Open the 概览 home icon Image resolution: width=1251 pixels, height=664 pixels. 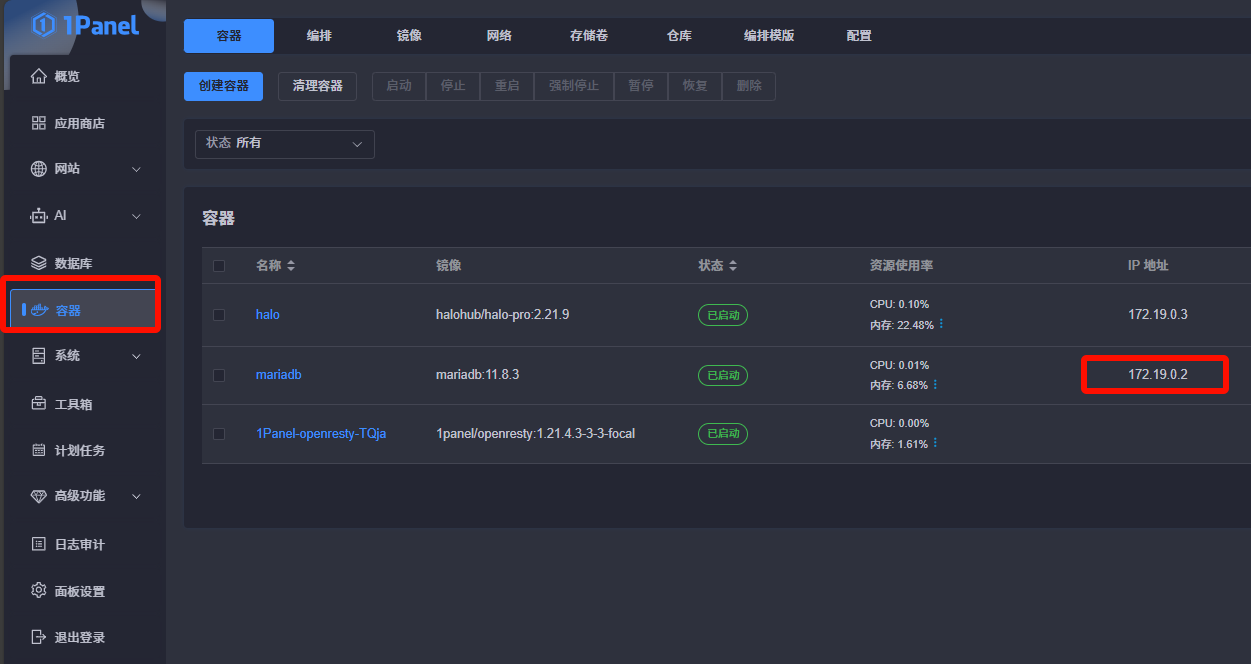tap(39, 77)
